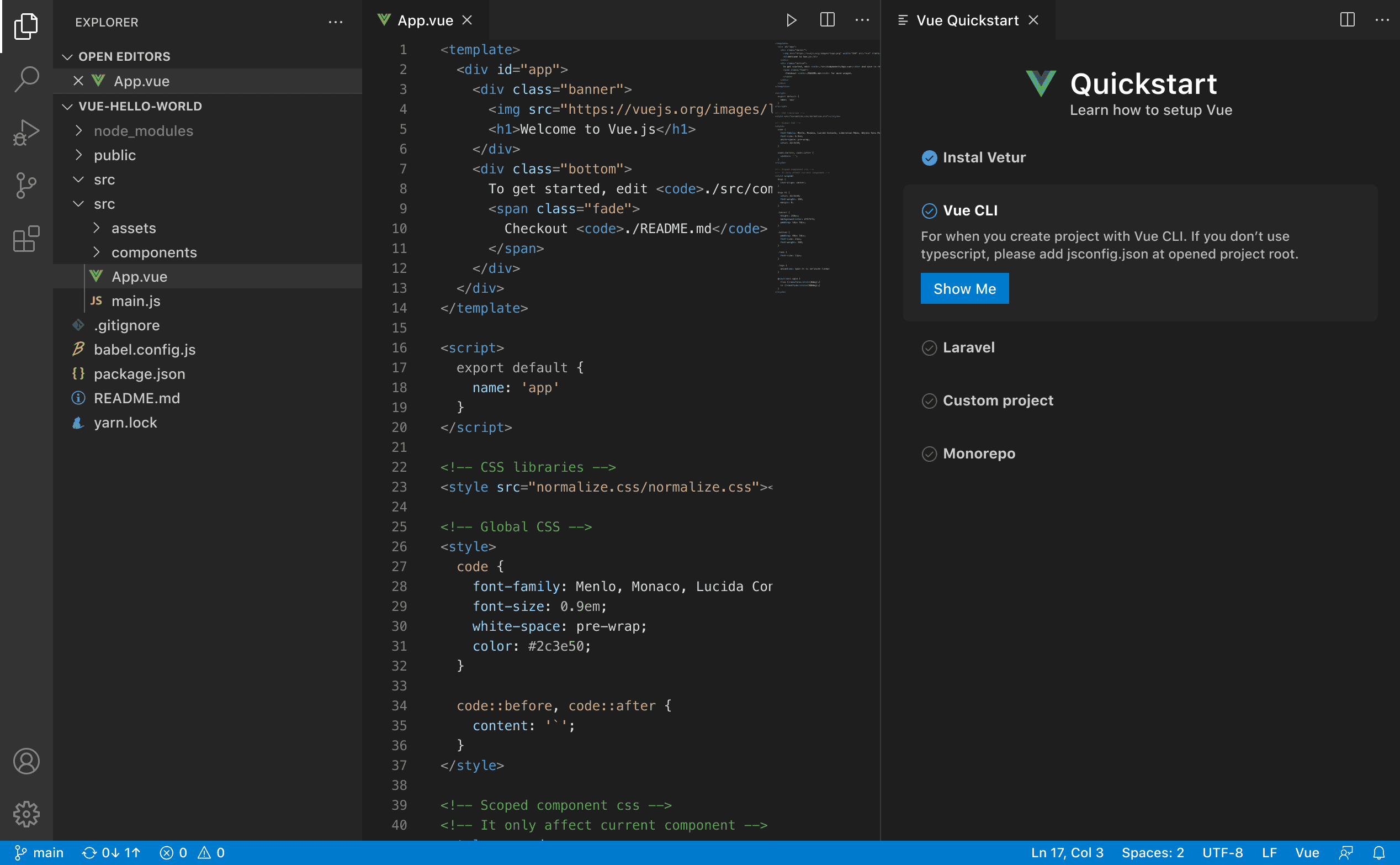1400x865 pixels.
Task: Open the Explorer view in activity bar
Action: [x=26, y=27]
